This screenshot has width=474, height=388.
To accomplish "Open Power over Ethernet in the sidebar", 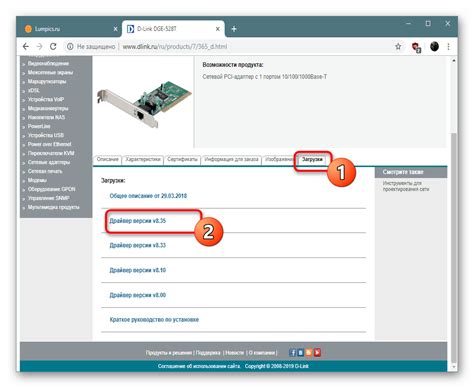I will 50,144.
